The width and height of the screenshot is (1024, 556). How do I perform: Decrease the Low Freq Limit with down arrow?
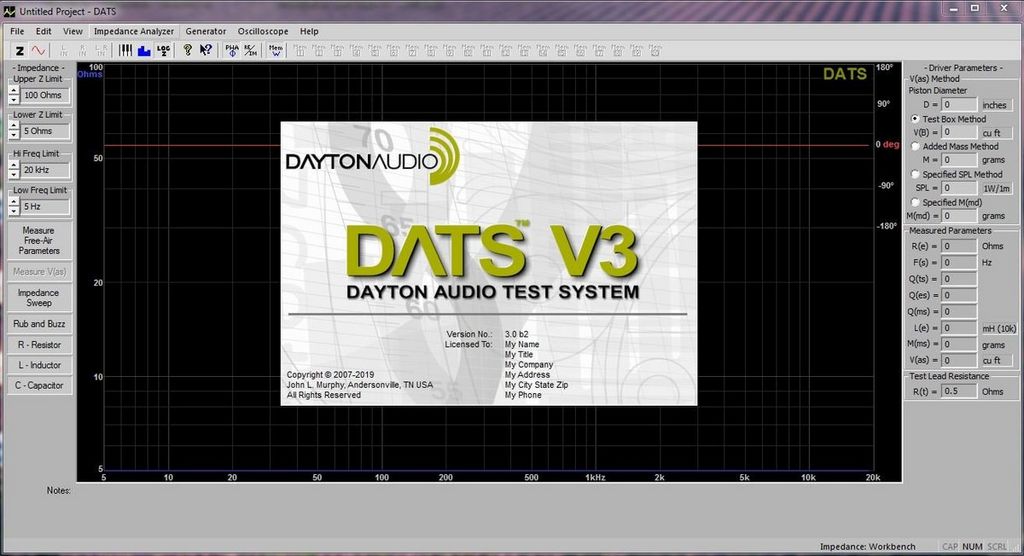point(14,210)
